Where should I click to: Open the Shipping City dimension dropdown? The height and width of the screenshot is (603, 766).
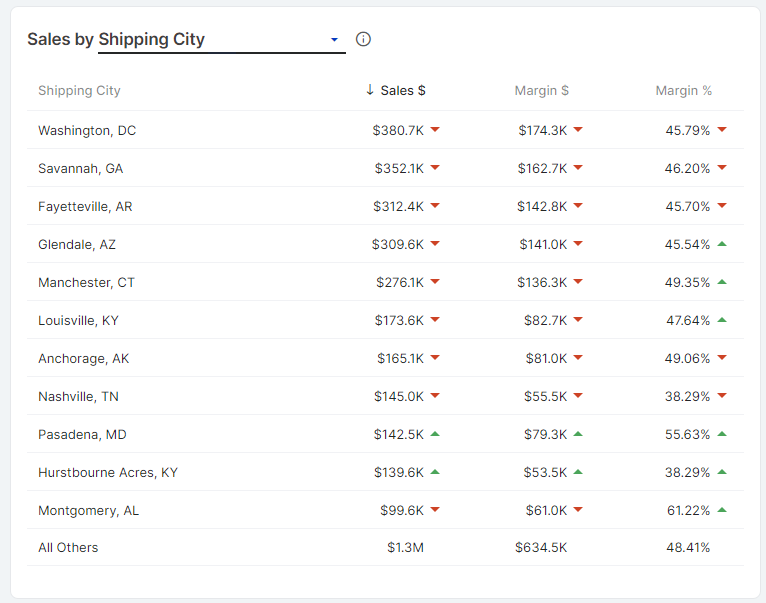click(x=220, y=40)
